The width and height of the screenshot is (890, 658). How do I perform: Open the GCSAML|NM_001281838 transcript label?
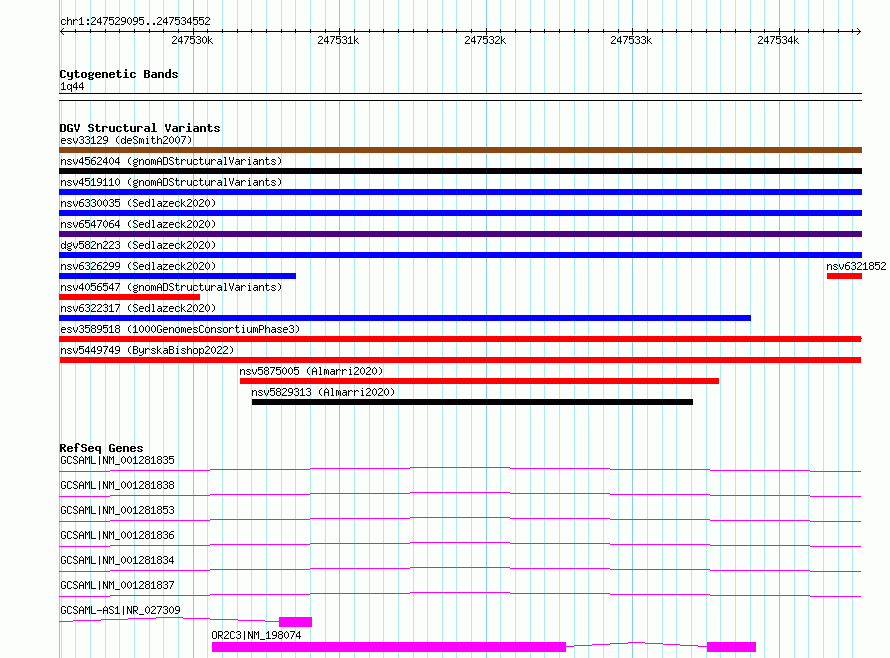pos(117,485)
